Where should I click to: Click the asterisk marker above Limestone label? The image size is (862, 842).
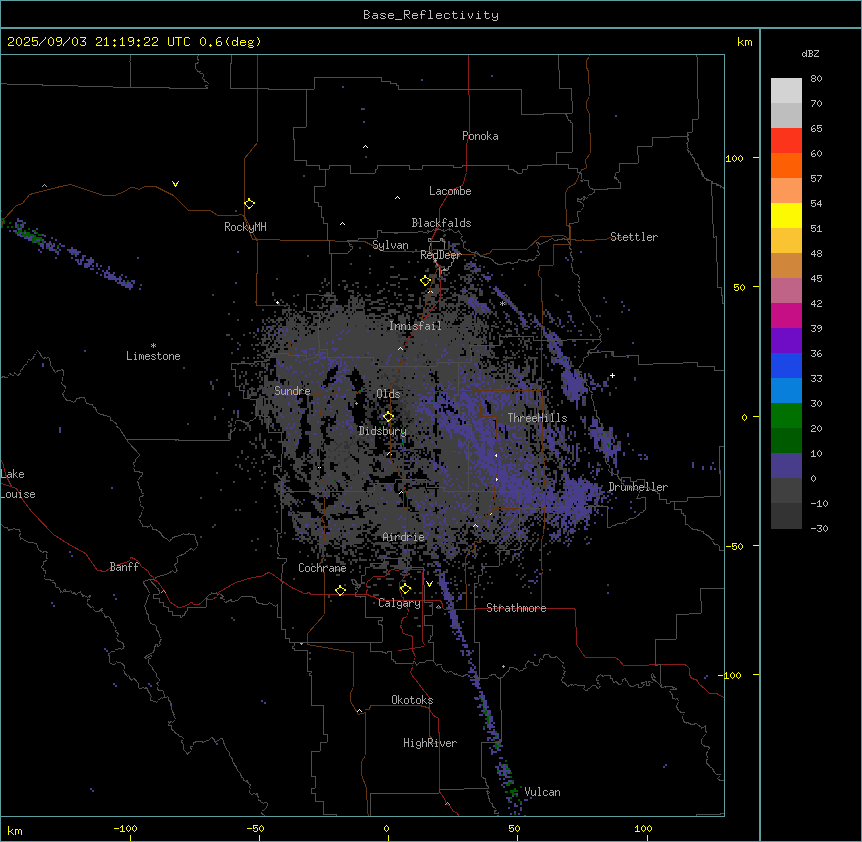(153, 346)
